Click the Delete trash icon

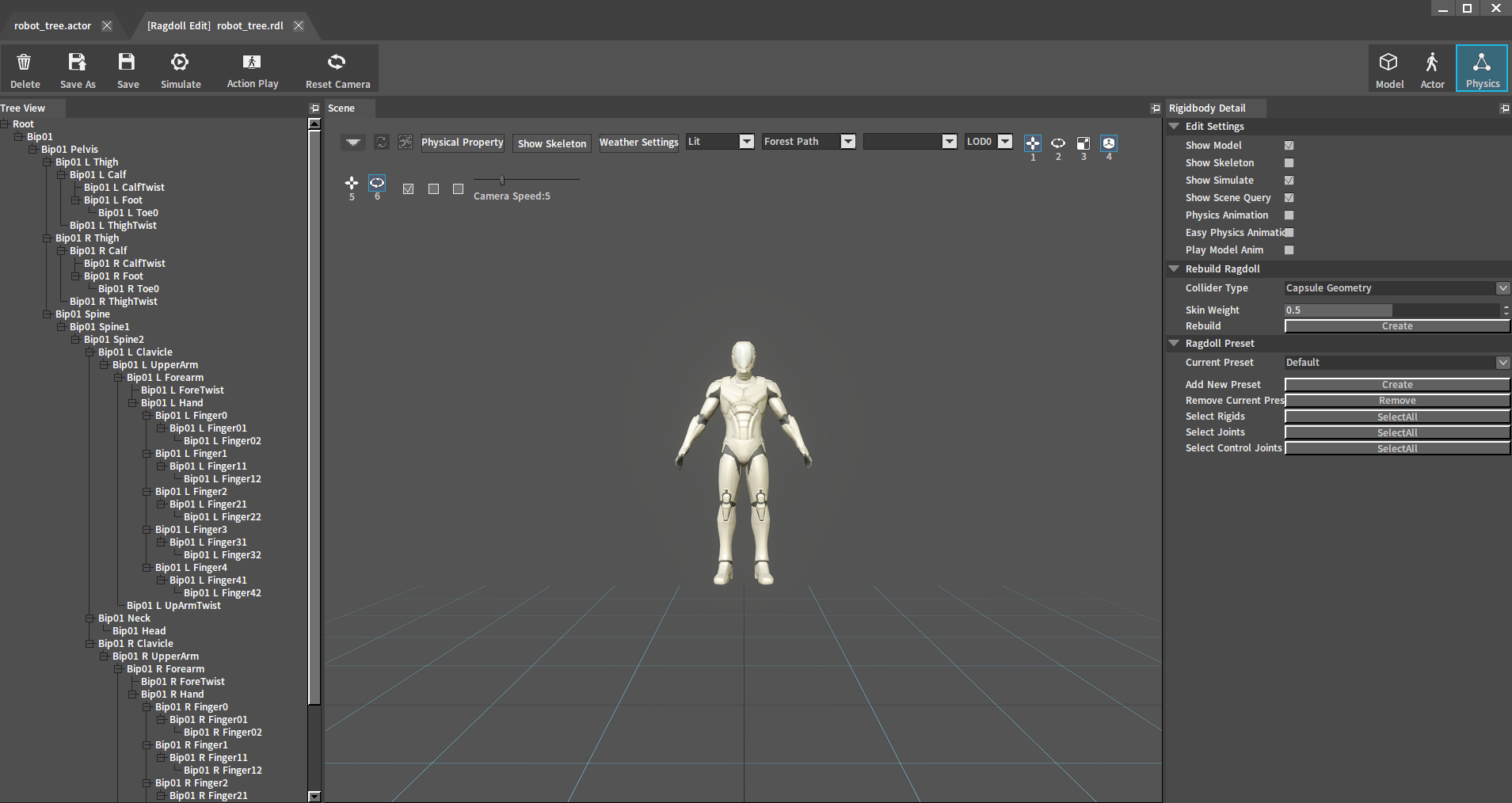(25, 63)
